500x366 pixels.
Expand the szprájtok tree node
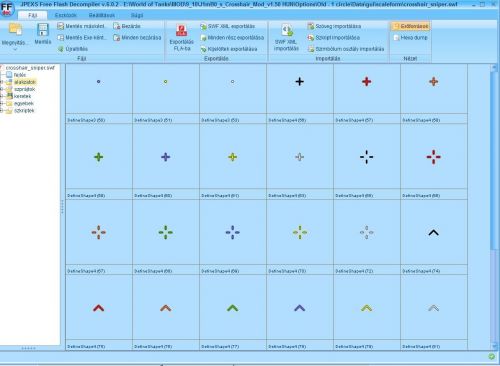click(x=2, y=89)
